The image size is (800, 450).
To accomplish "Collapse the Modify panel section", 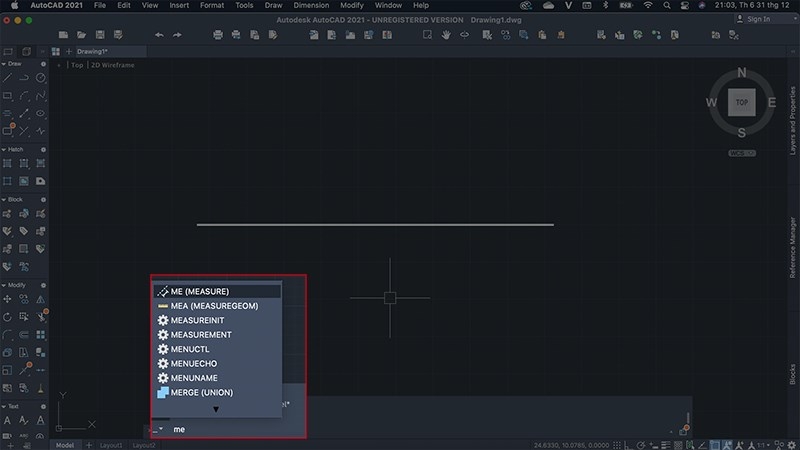I will click(x=4, y=285).
